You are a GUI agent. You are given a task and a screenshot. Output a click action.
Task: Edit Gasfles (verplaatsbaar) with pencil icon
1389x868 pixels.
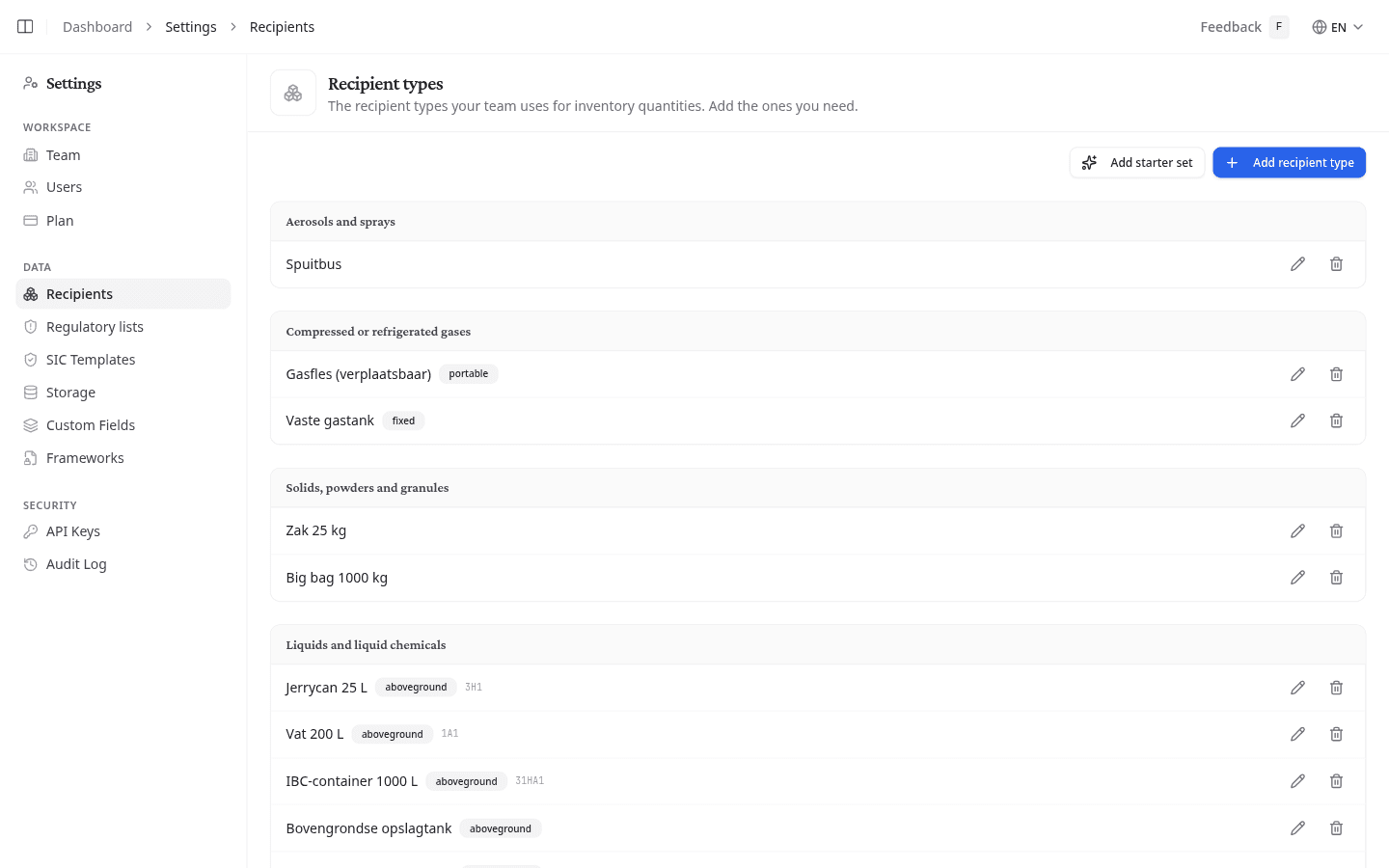[1297, 374]
